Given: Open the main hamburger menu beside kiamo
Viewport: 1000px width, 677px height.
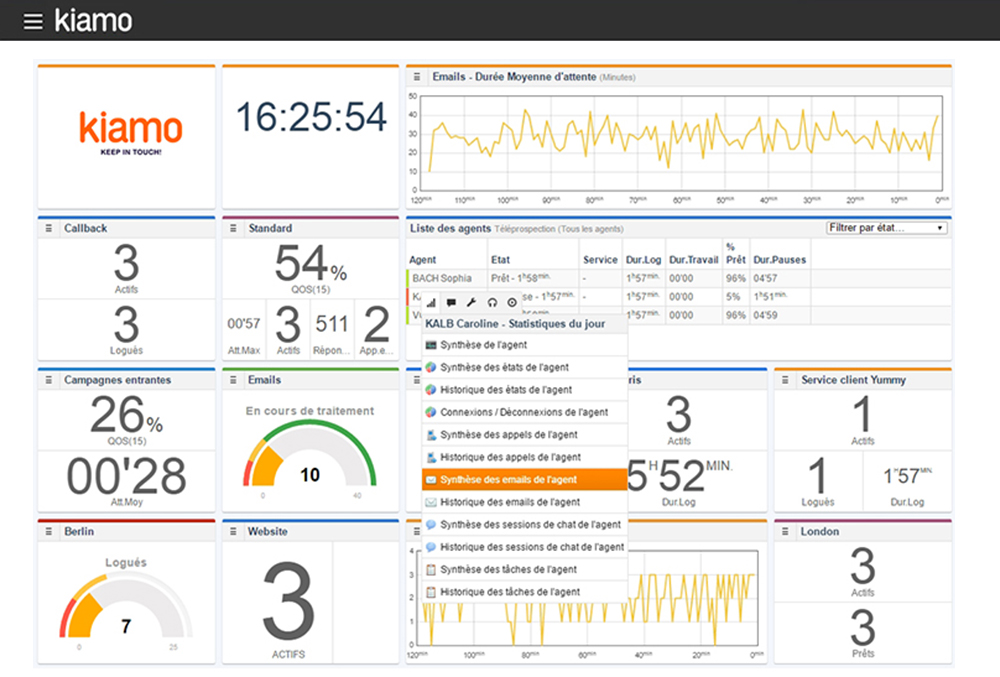Looking at the screenshot, I should click(33, 21).
